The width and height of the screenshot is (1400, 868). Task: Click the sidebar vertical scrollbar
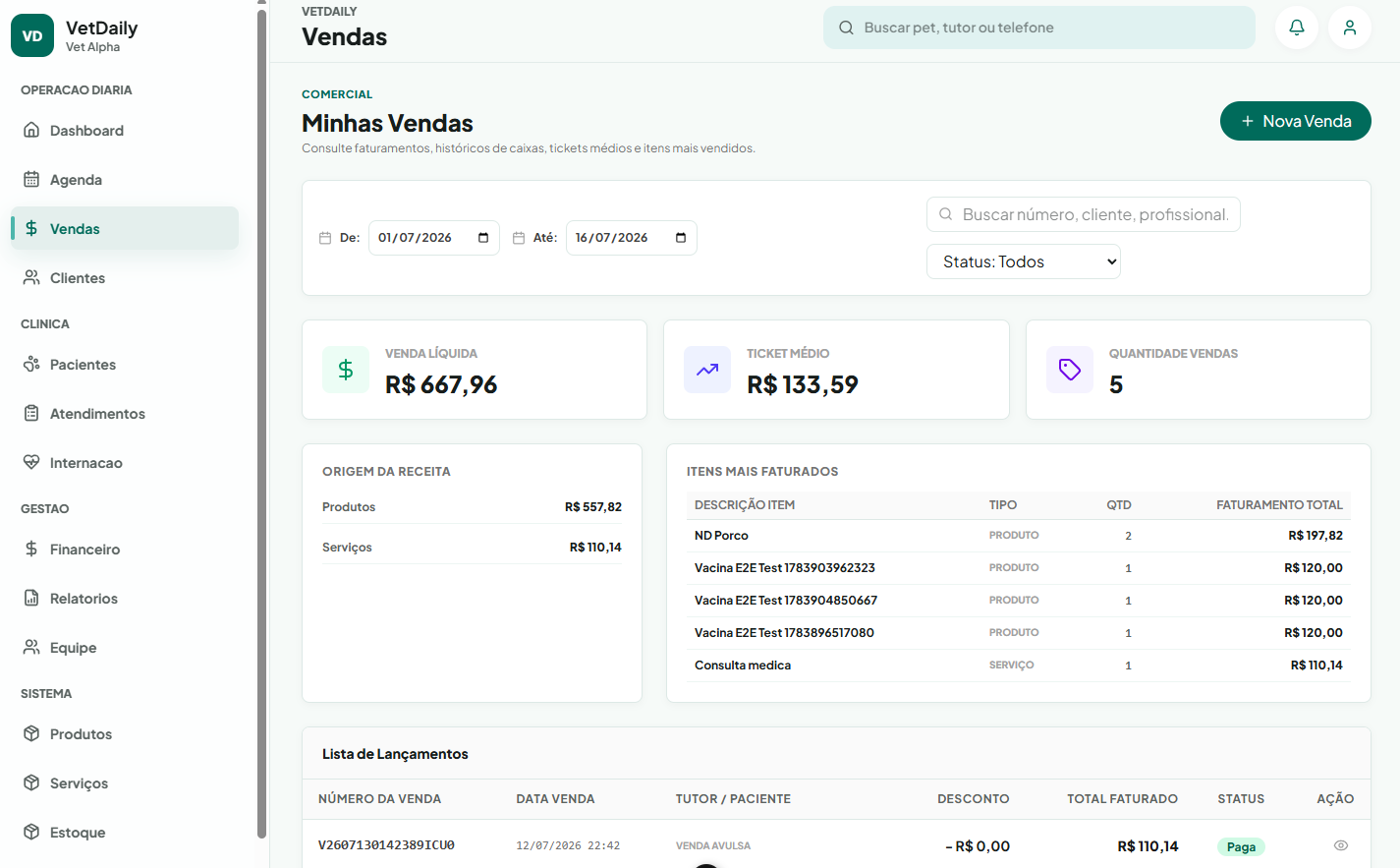coord(261,423)
